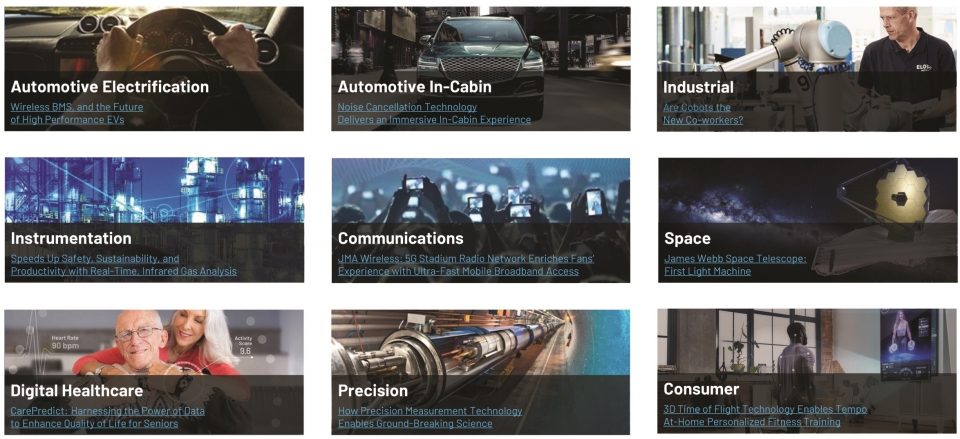Screen dimensions: 960x439
Task: Follow the Are Cobots the New Co-workers link
Action: point(703,114)
